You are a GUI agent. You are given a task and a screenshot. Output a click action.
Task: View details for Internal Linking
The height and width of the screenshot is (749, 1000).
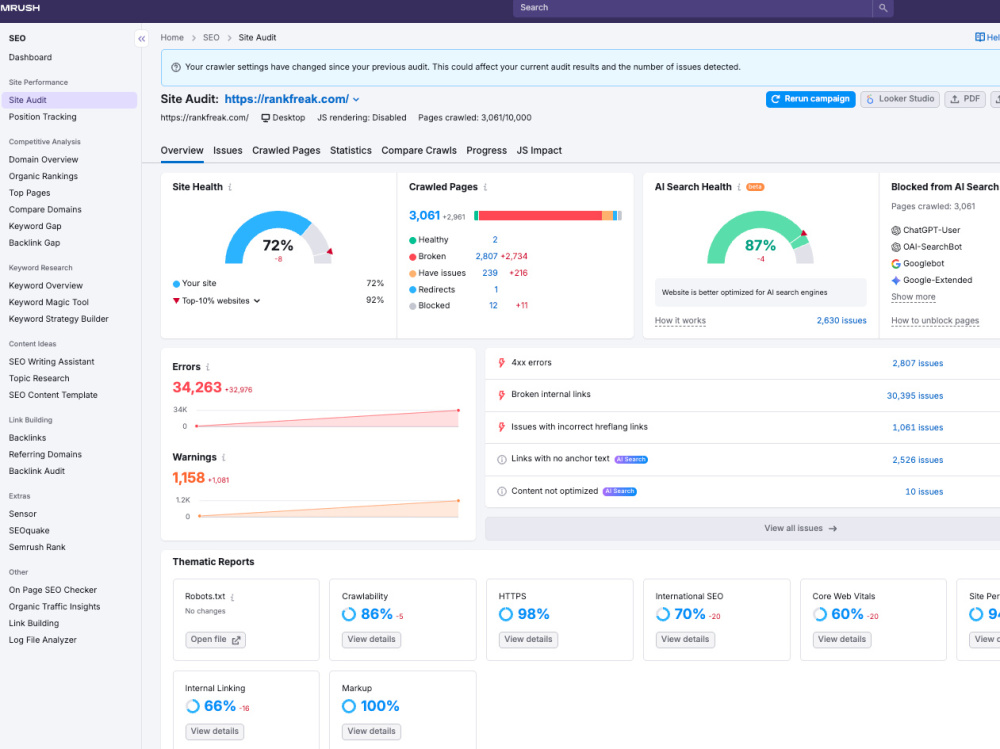(214, 731)
